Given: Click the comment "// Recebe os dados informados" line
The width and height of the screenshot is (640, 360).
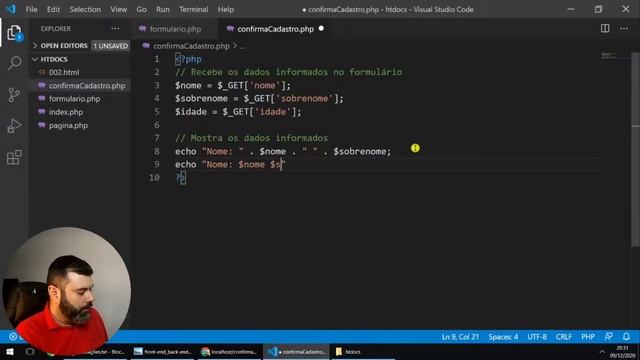Looking at the screenshot, I should click(289, 72).
